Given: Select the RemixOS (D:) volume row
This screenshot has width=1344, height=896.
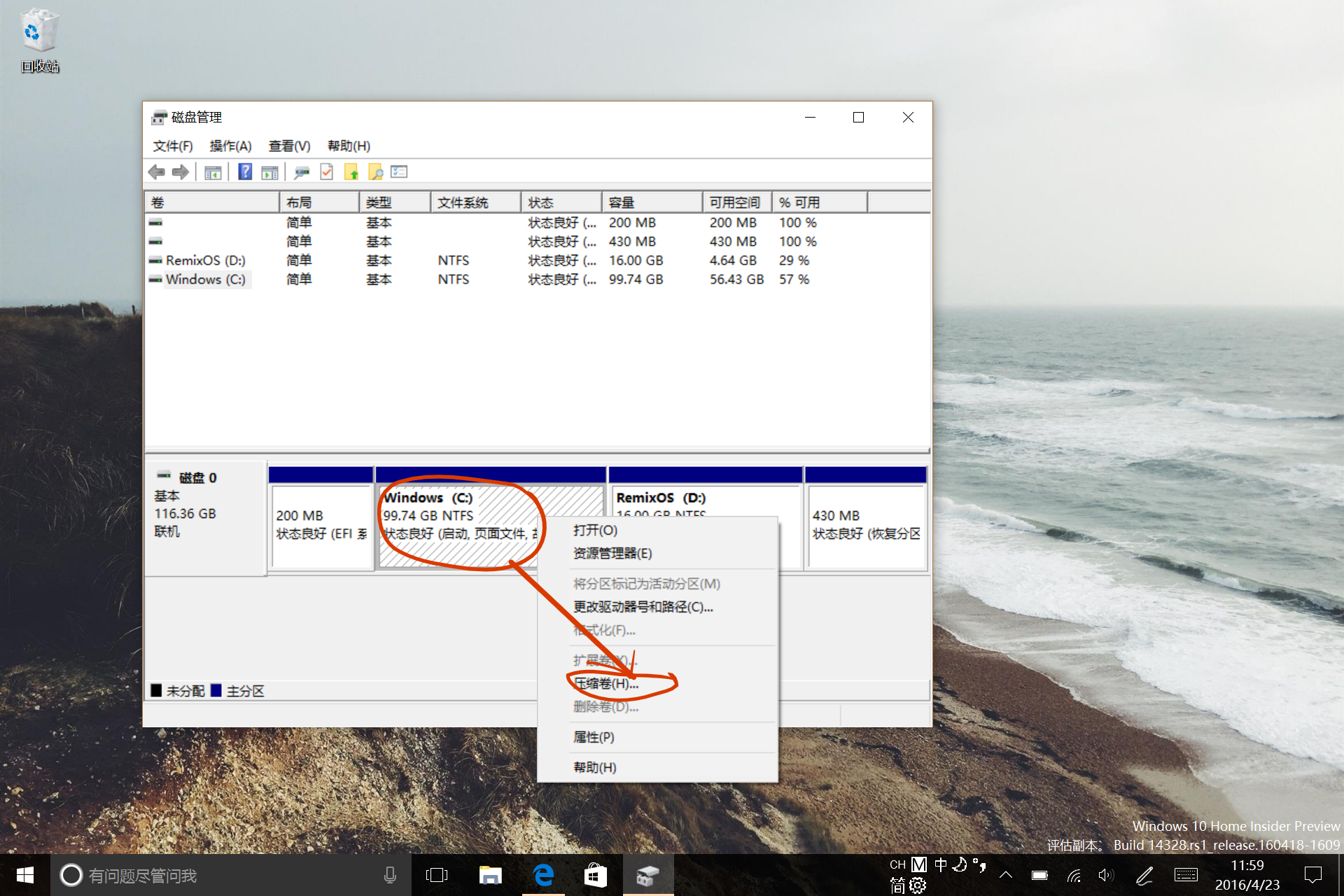Looking at the screenshot, I should click(x=205, y=260).
